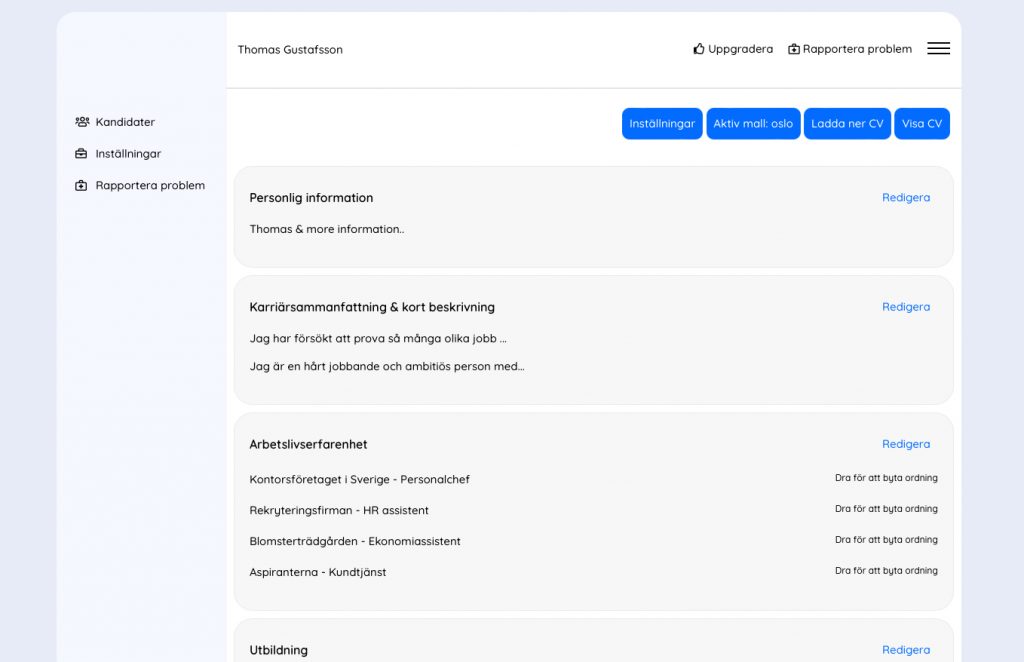Open the hamburger menu
This screenshot has height=662, width=1024.
tap(938, 48)
